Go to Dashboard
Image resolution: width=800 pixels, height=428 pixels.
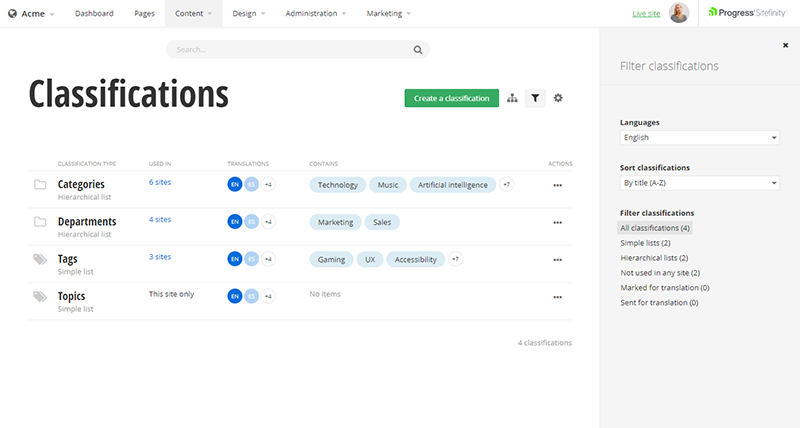pos(94,13)
